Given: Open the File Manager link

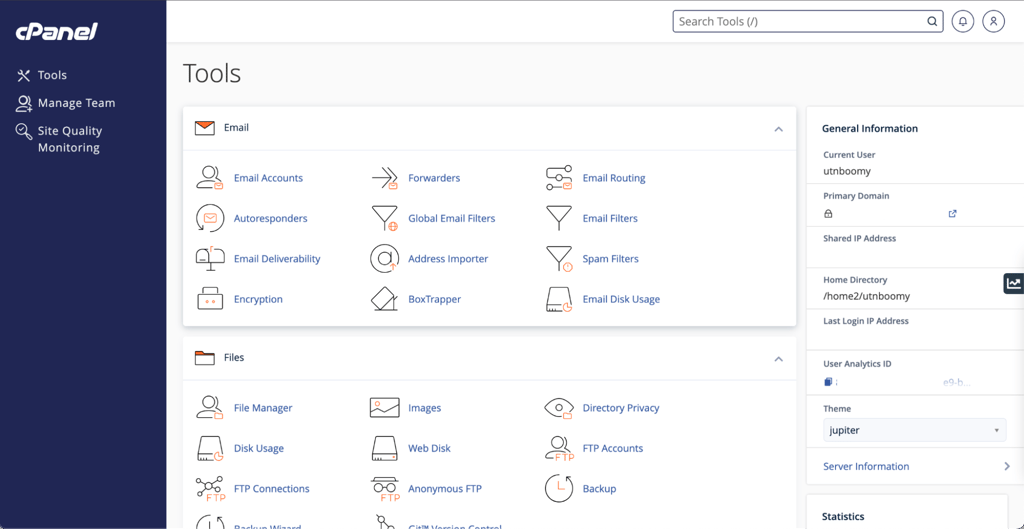Looking at the screenshot, I should coord(263,408).
